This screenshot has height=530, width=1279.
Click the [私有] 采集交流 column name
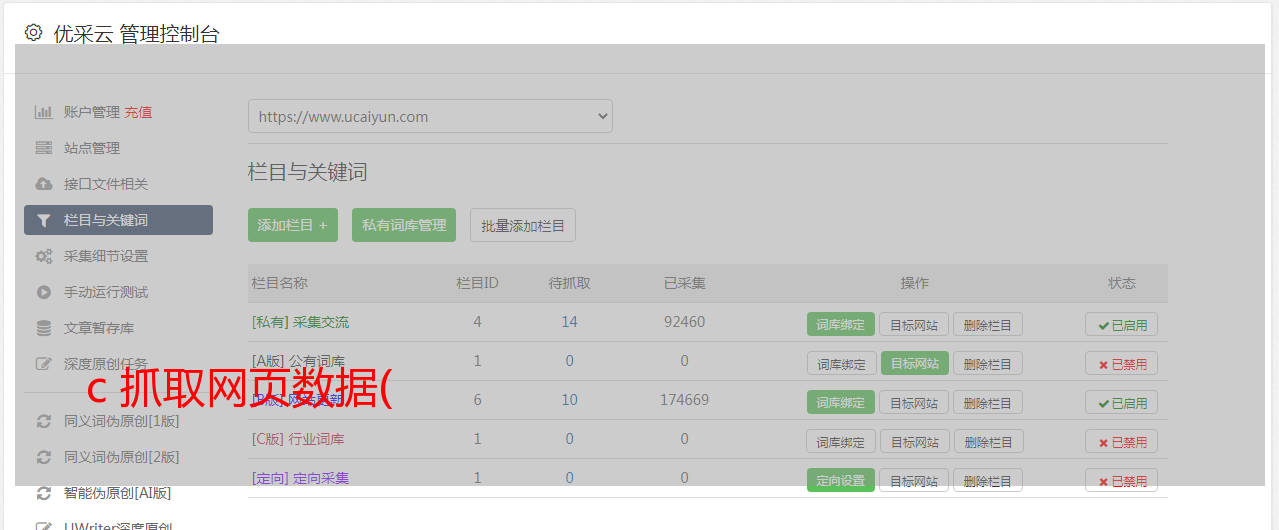[x=300, y=322]
